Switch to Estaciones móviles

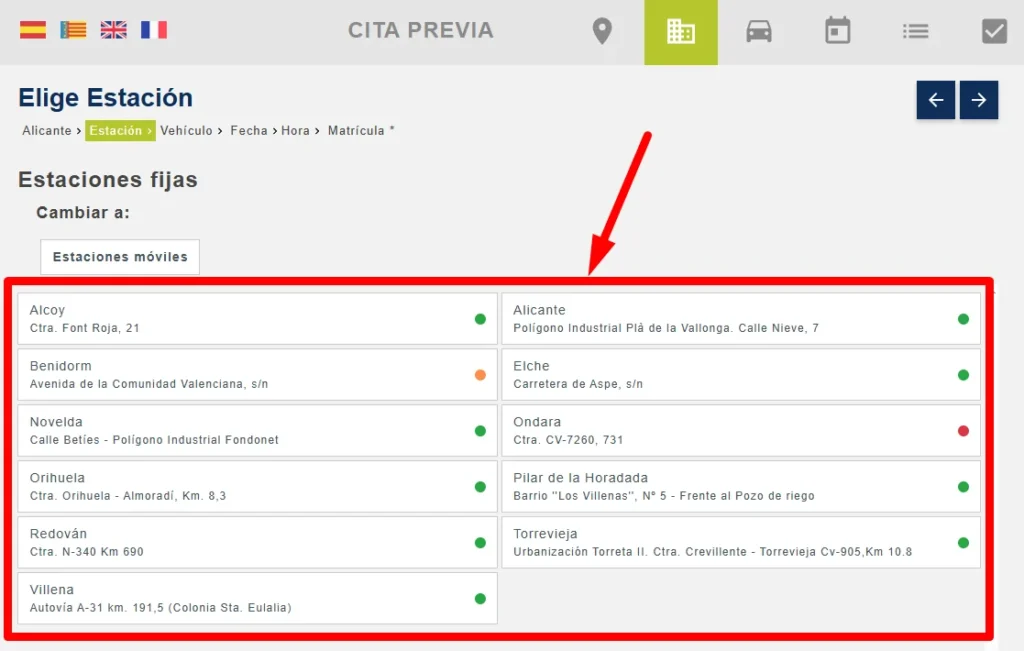pyautogui.click(x=120, y=257)
